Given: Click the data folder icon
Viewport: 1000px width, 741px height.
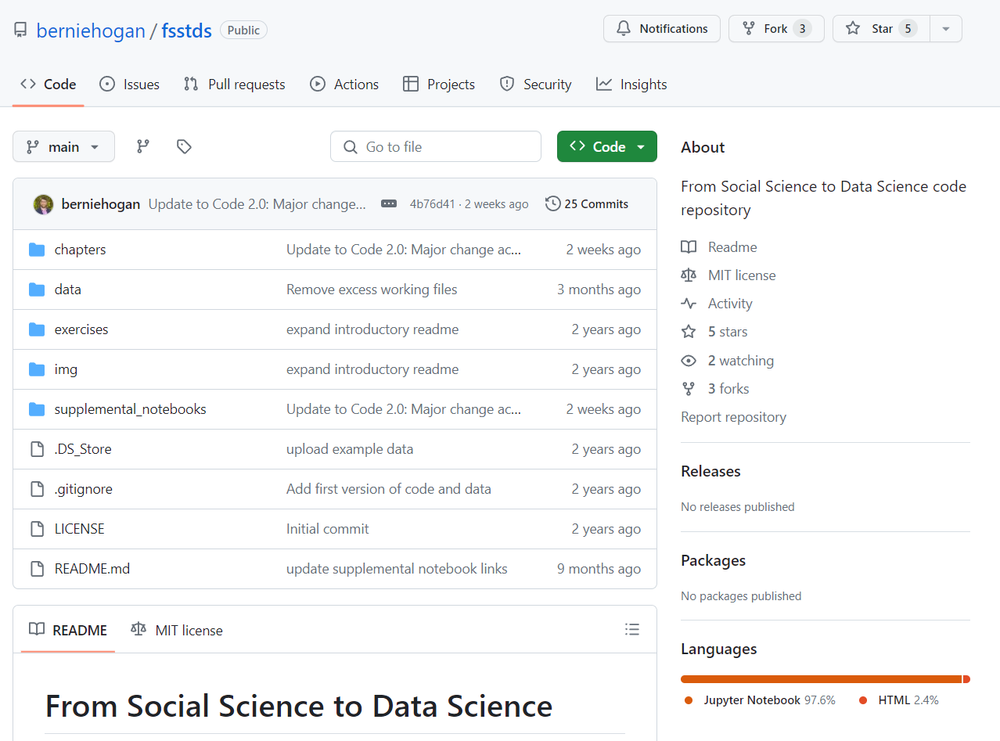Looking at the screenshot, I should 37,290.
